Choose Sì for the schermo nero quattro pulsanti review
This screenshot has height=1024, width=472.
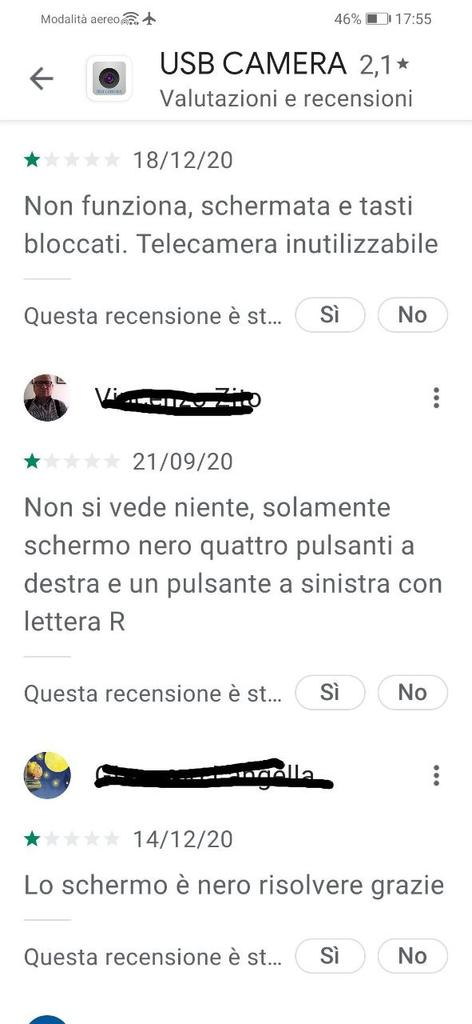(330, 692)
